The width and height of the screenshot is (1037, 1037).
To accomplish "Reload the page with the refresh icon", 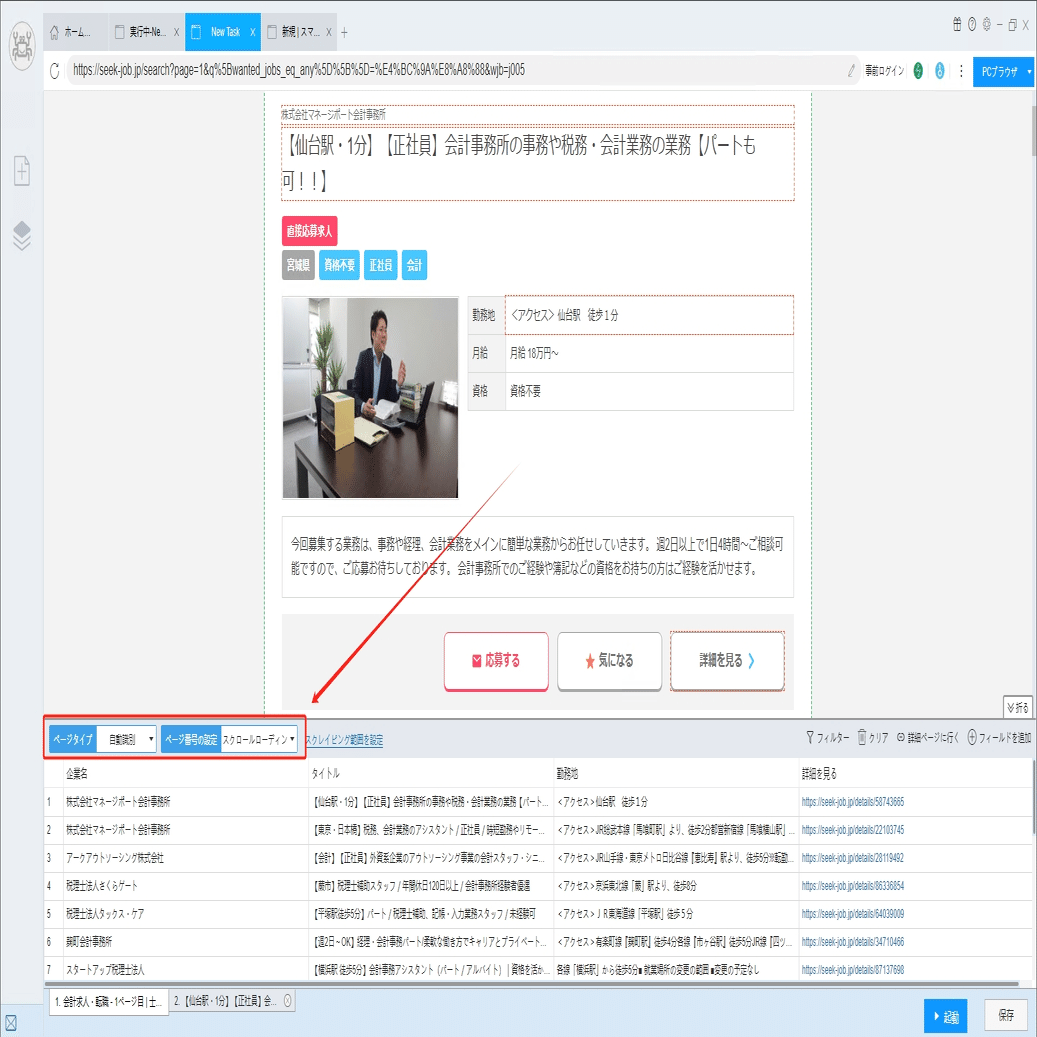I will pyautogui.click(x=54, y=70).
